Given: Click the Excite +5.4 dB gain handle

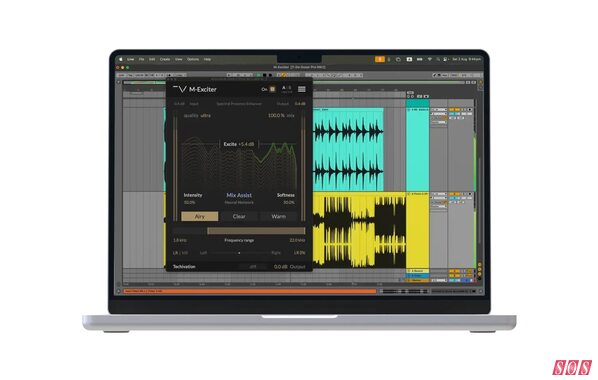Looking at the screenshot, I should pos(239,144).
